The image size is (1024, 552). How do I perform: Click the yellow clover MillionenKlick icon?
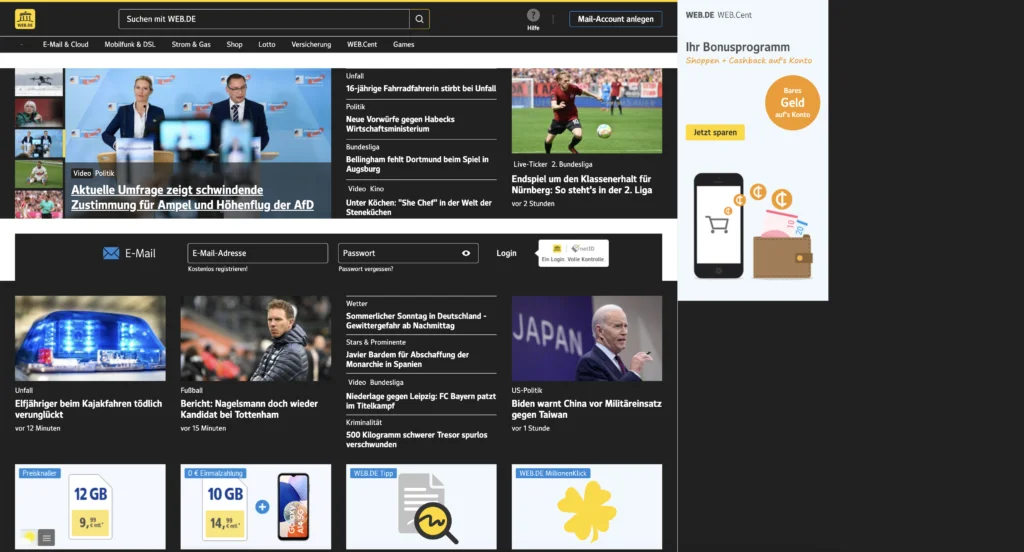click(586, 511)
